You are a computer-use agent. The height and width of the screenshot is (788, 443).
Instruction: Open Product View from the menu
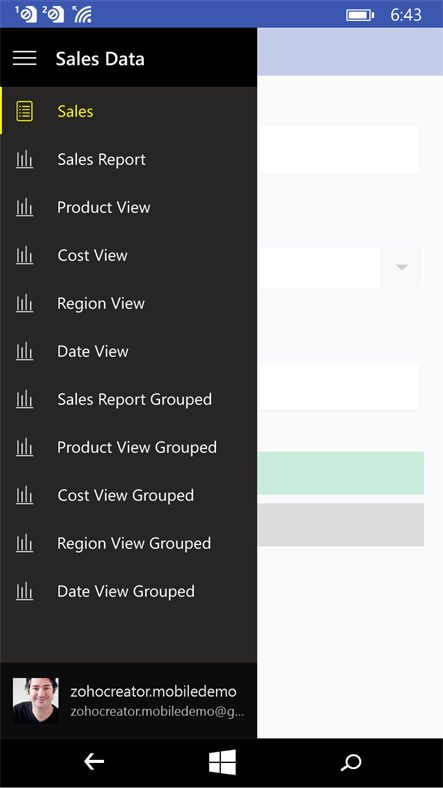128,208
